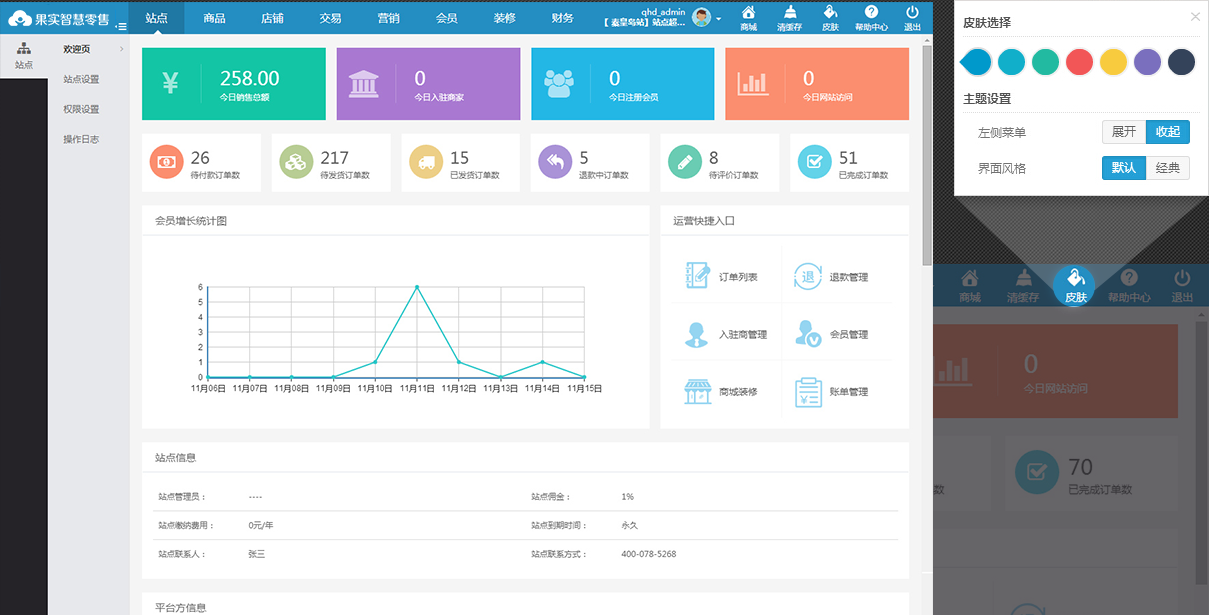Set left menu to 收起

(x=1167, y=132)
